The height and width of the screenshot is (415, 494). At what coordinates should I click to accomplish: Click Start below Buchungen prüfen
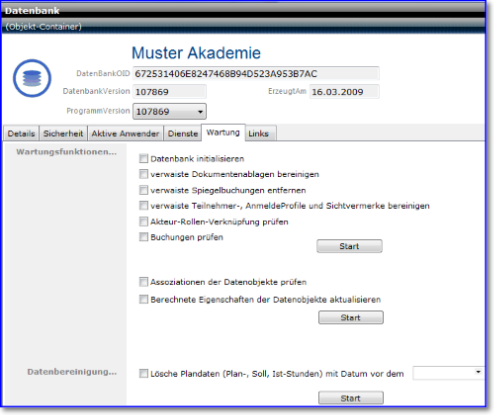(349, 246)
